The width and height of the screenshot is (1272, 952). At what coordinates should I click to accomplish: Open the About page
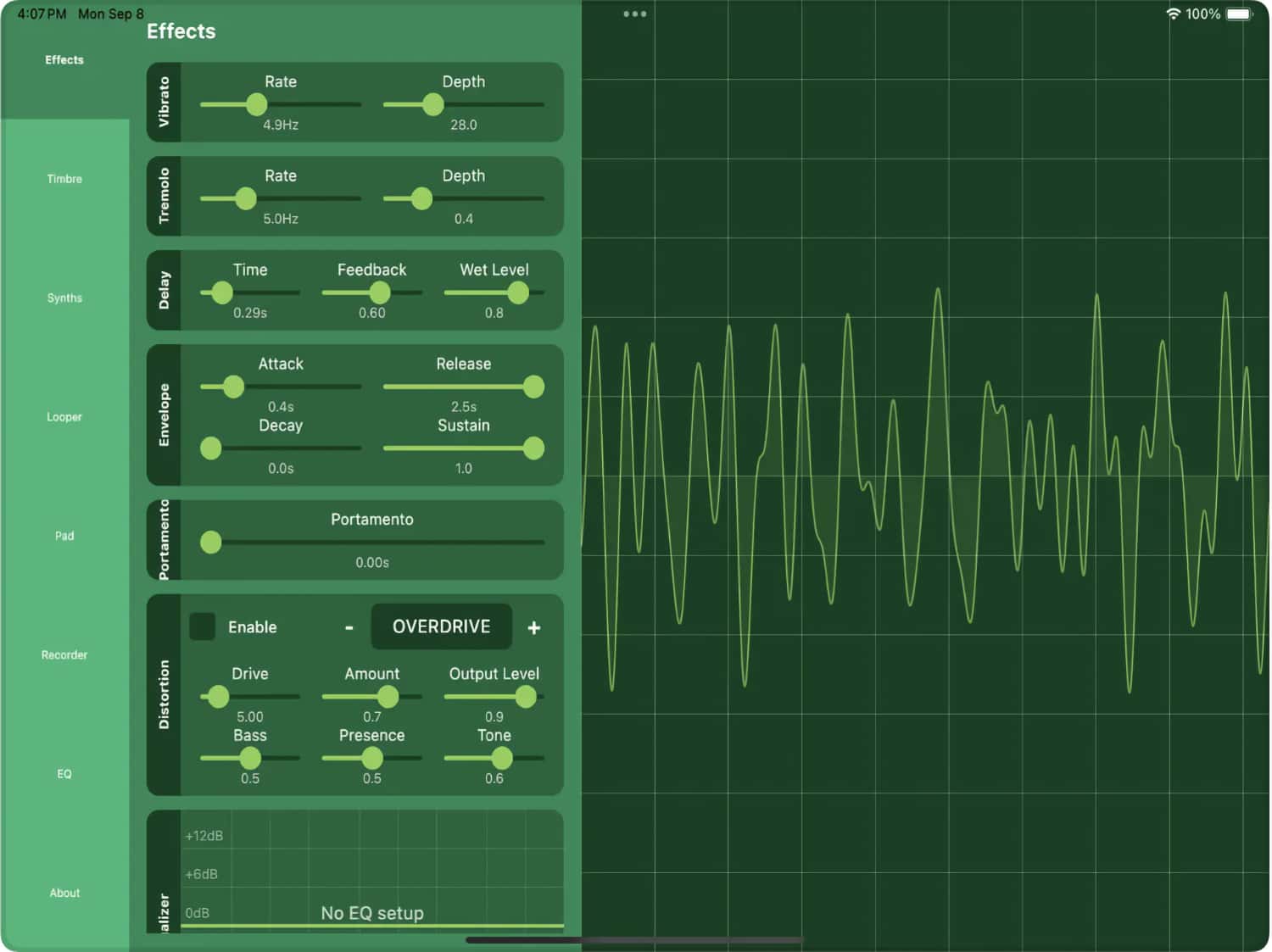click(x=64, y=893)
